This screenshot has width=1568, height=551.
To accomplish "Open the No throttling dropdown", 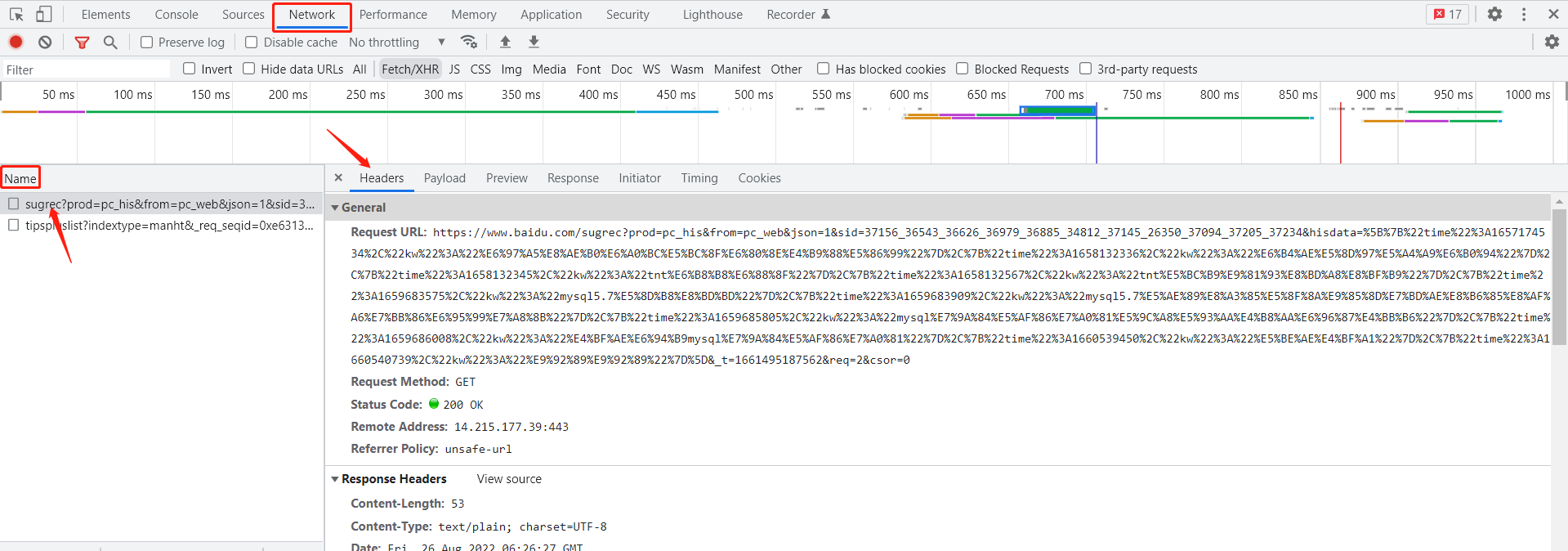I will click(396, 43).
